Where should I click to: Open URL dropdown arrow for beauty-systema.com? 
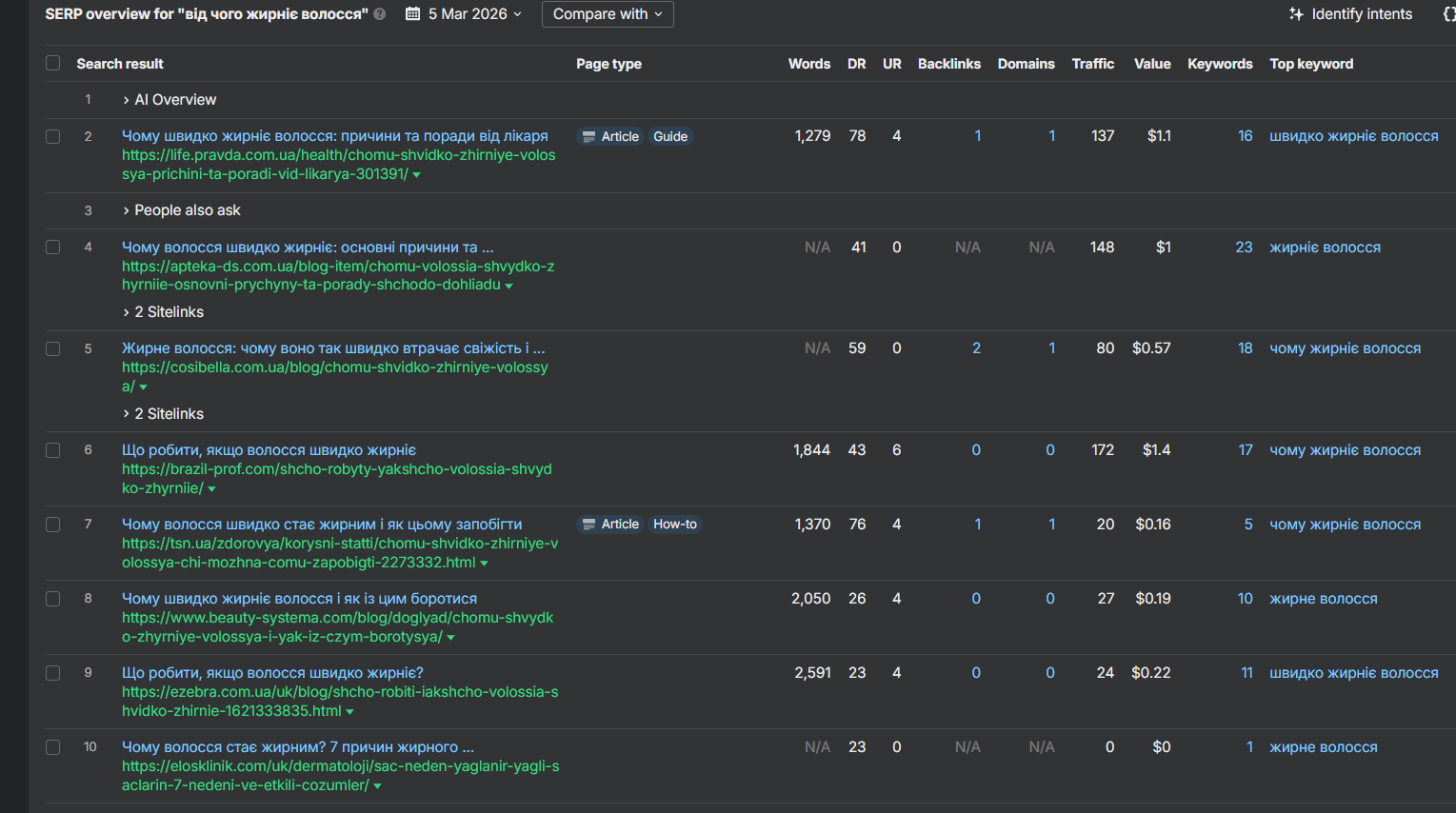(451, 638)
